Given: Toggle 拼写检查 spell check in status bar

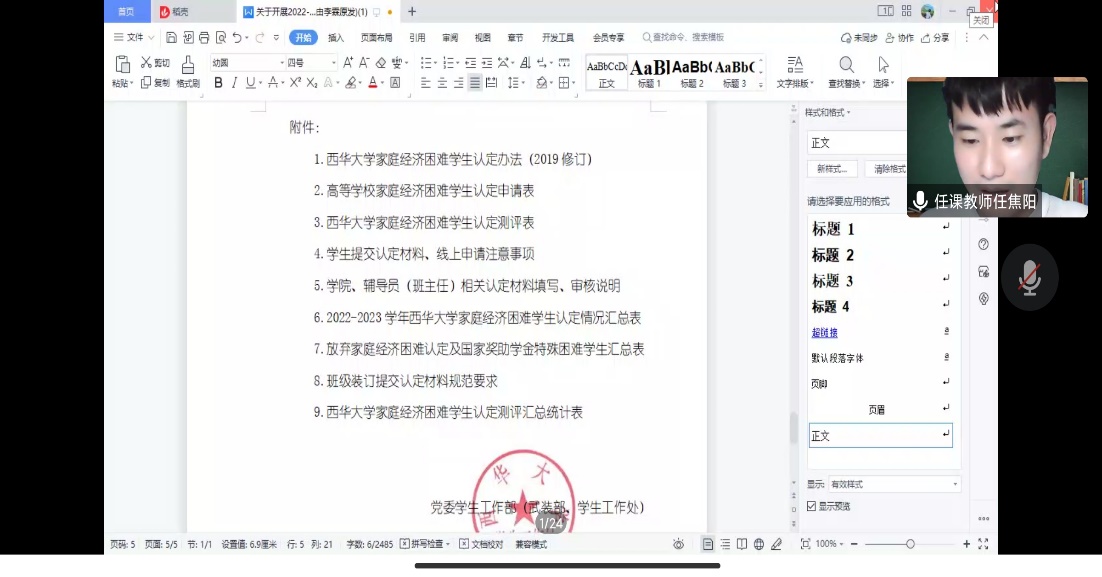Looking at the screenshot, I should click(425, 544).
